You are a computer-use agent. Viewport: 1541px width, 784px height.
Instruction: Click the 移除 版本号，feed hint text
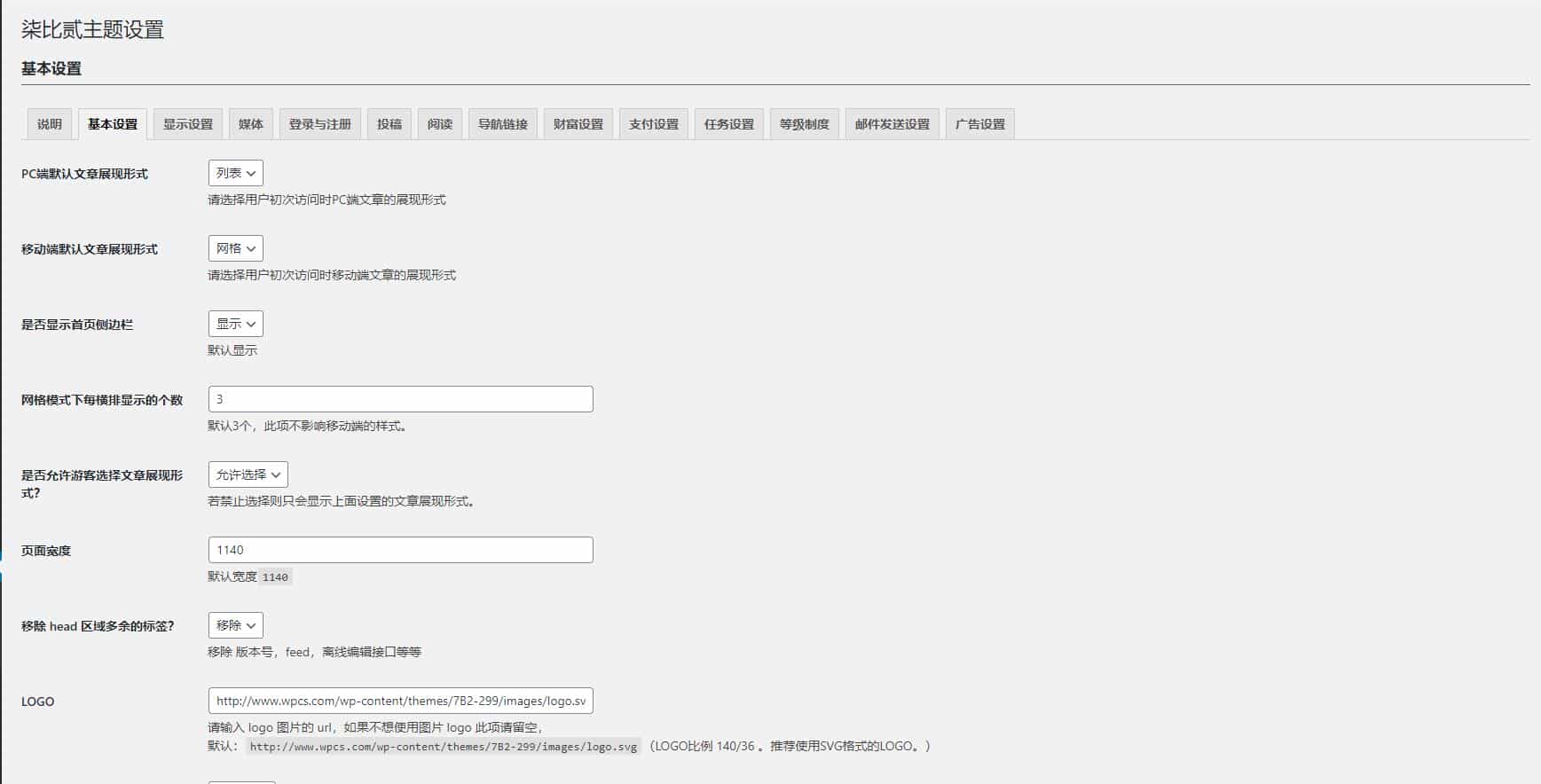314,652
